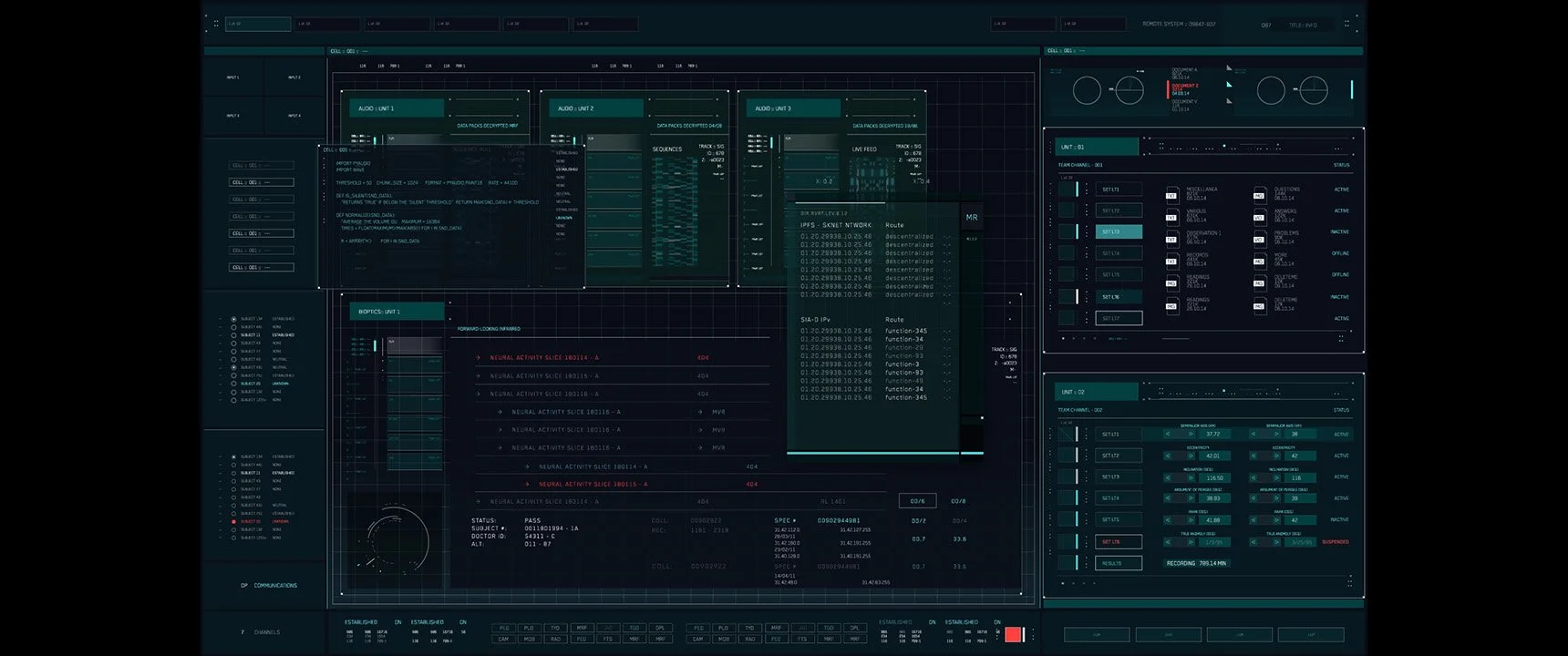This screenshot has width=1568, height=656.
Task: Click the red SET LT6 button in Unit 02
Action: tap(1119, 542)
